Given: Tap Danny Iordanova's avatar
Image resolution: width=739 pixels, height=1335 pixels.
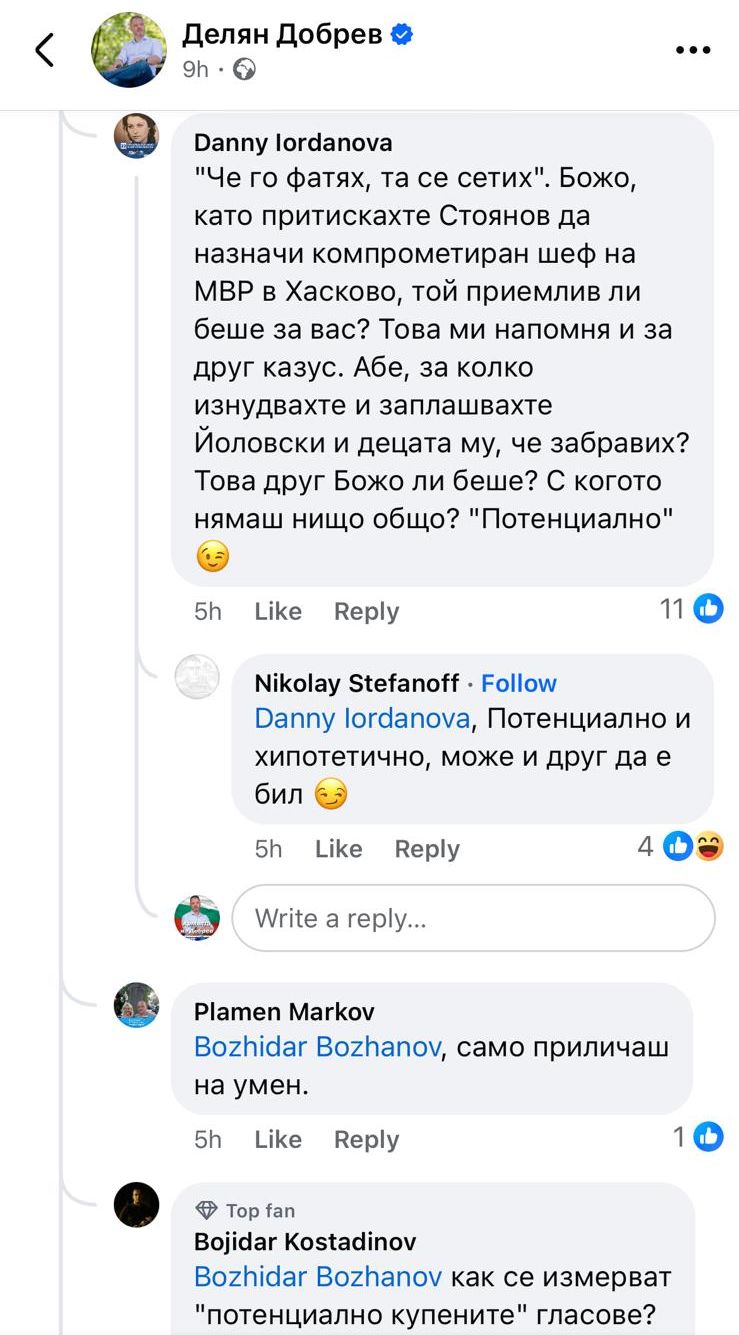Looking at the screenshot, I should coord(136,136).
